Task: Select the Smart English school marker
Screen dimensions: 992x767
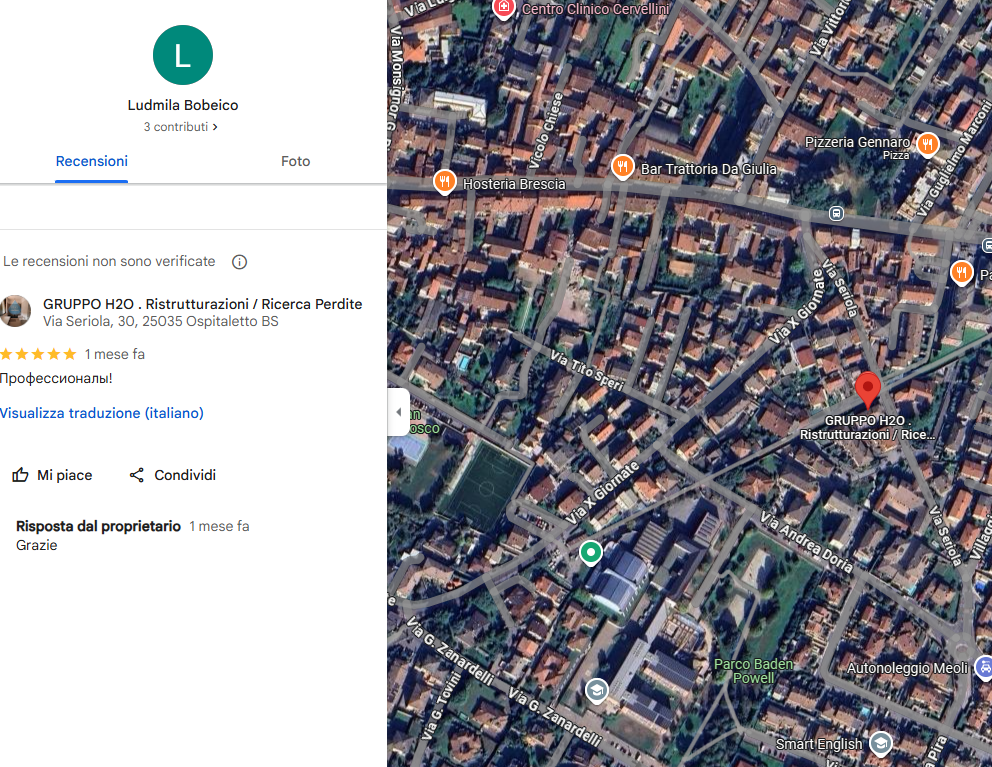Action: click(881, 744)
